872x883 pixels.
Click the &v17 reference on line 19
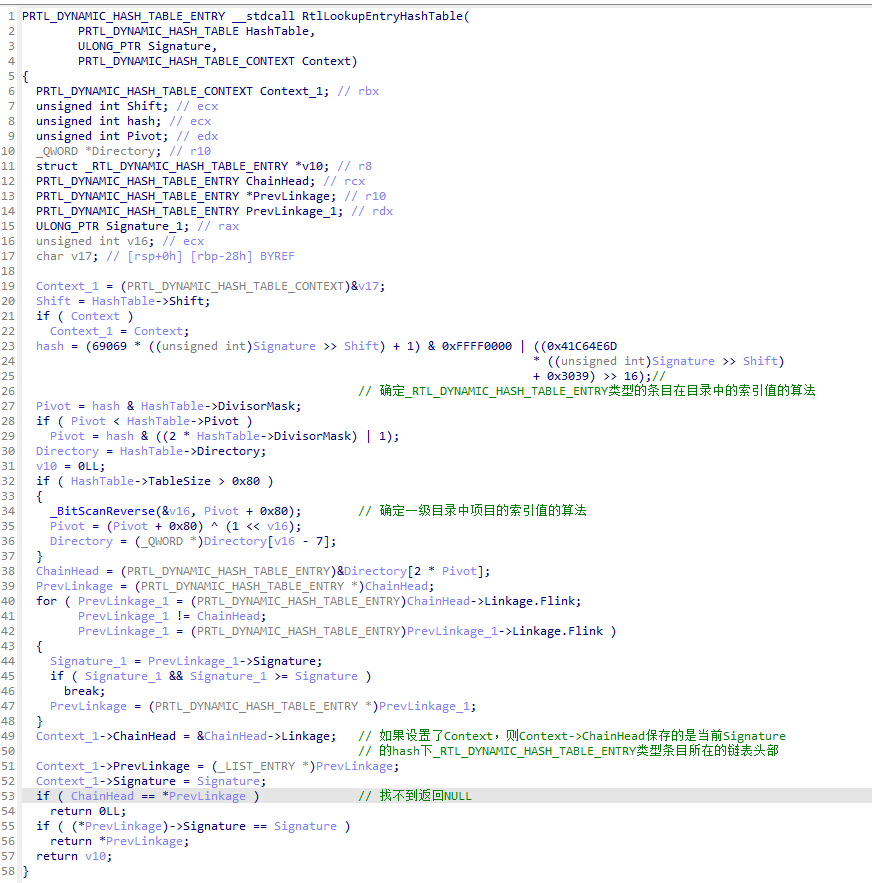tap(364, 286)
